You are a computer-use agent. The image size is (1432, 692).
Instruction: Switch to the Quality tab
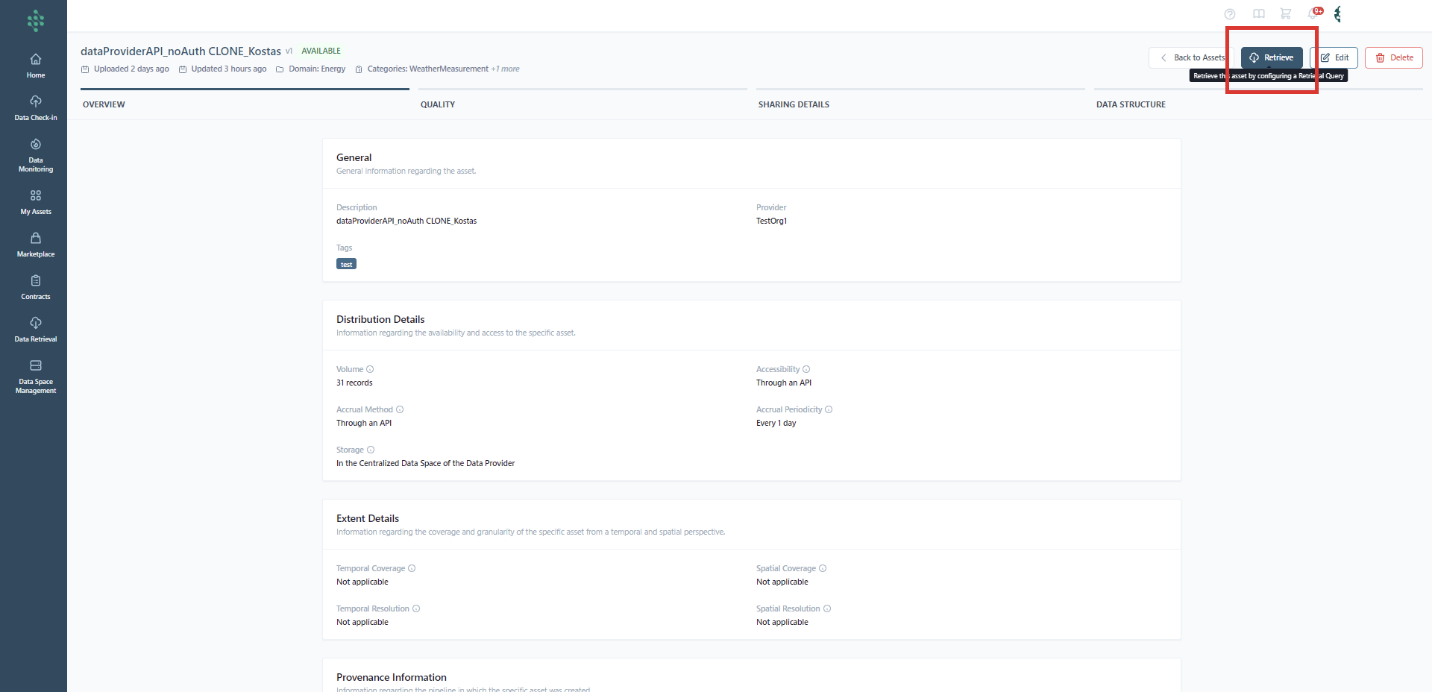(x=437, y=104)
